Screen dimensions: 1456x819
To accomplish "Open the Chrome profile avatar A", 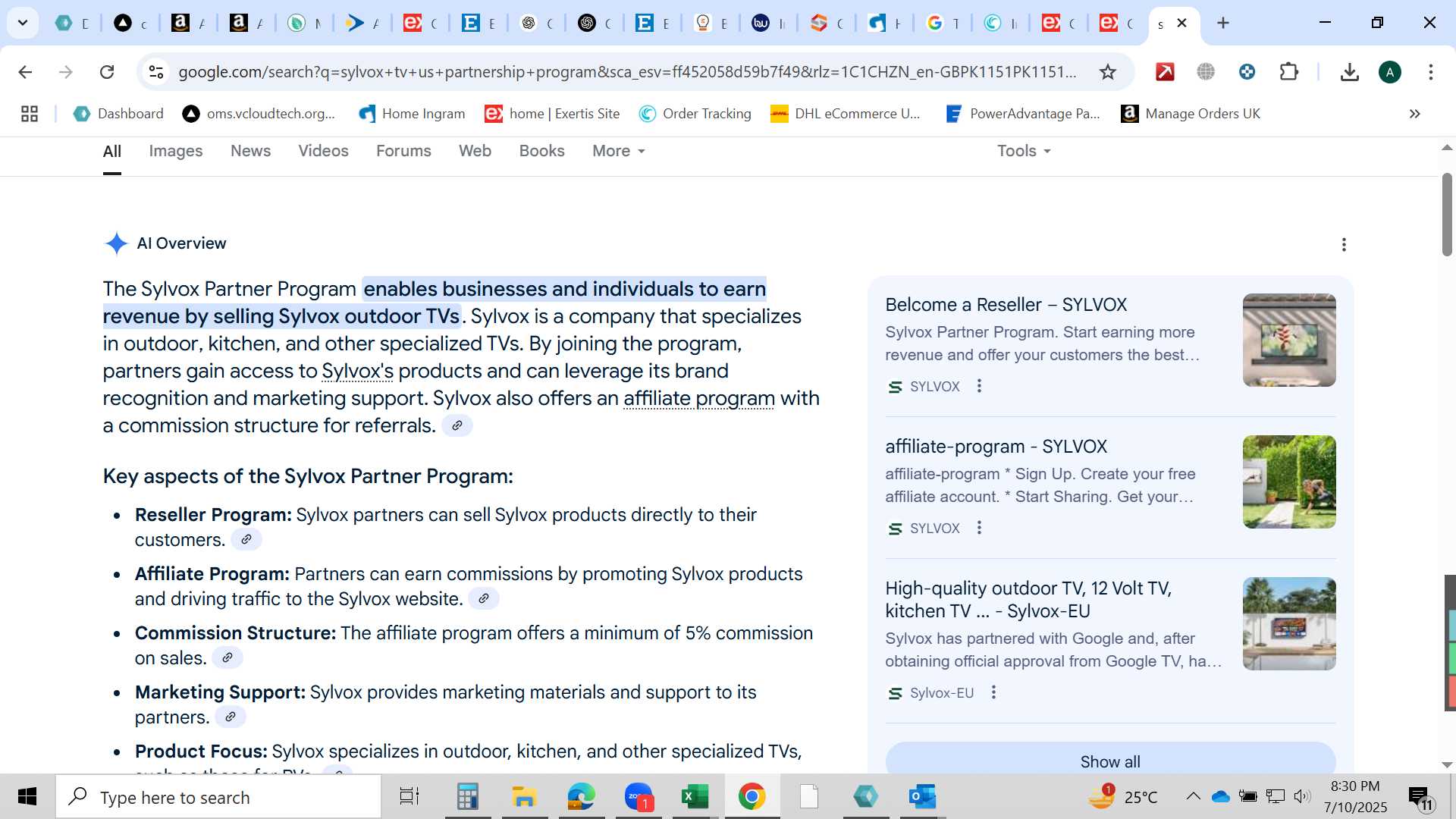I will tap(1390, 72).
